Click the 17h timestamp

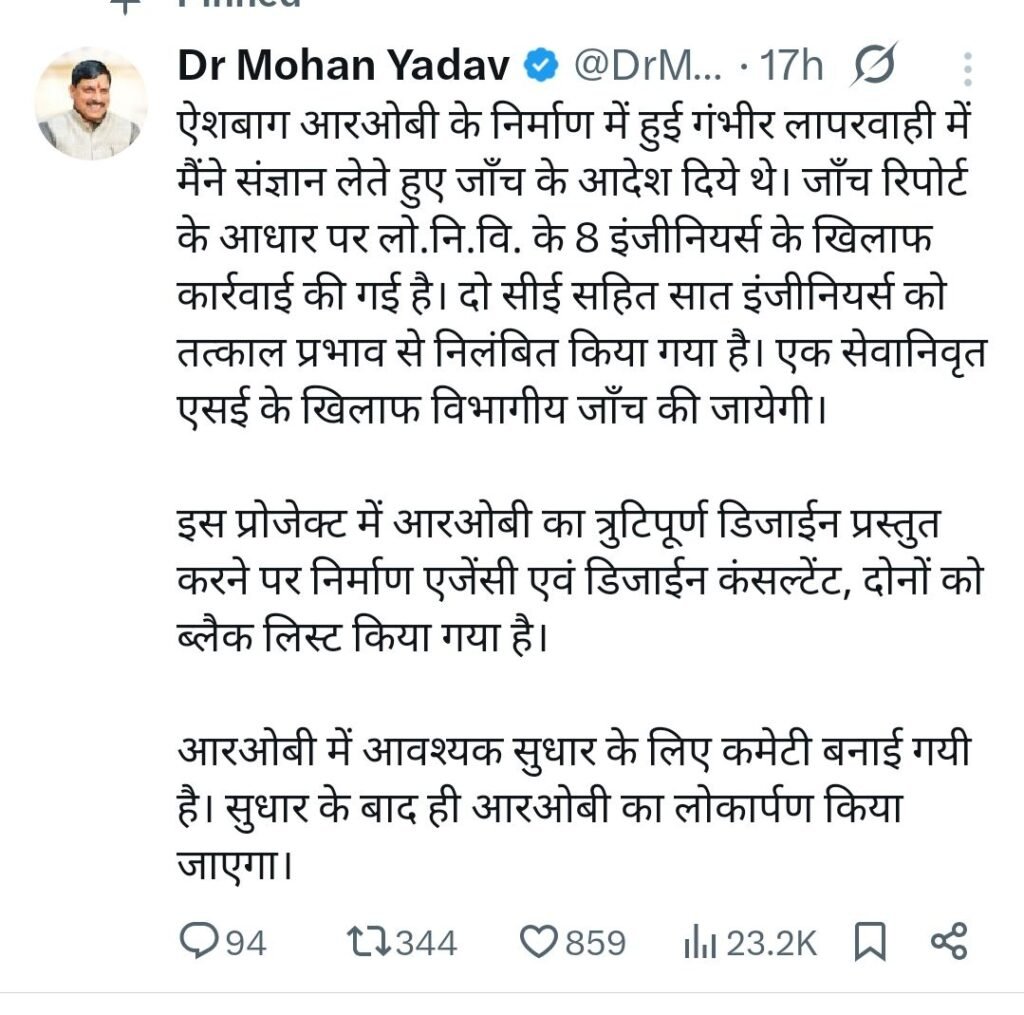[x=792, y=67]
